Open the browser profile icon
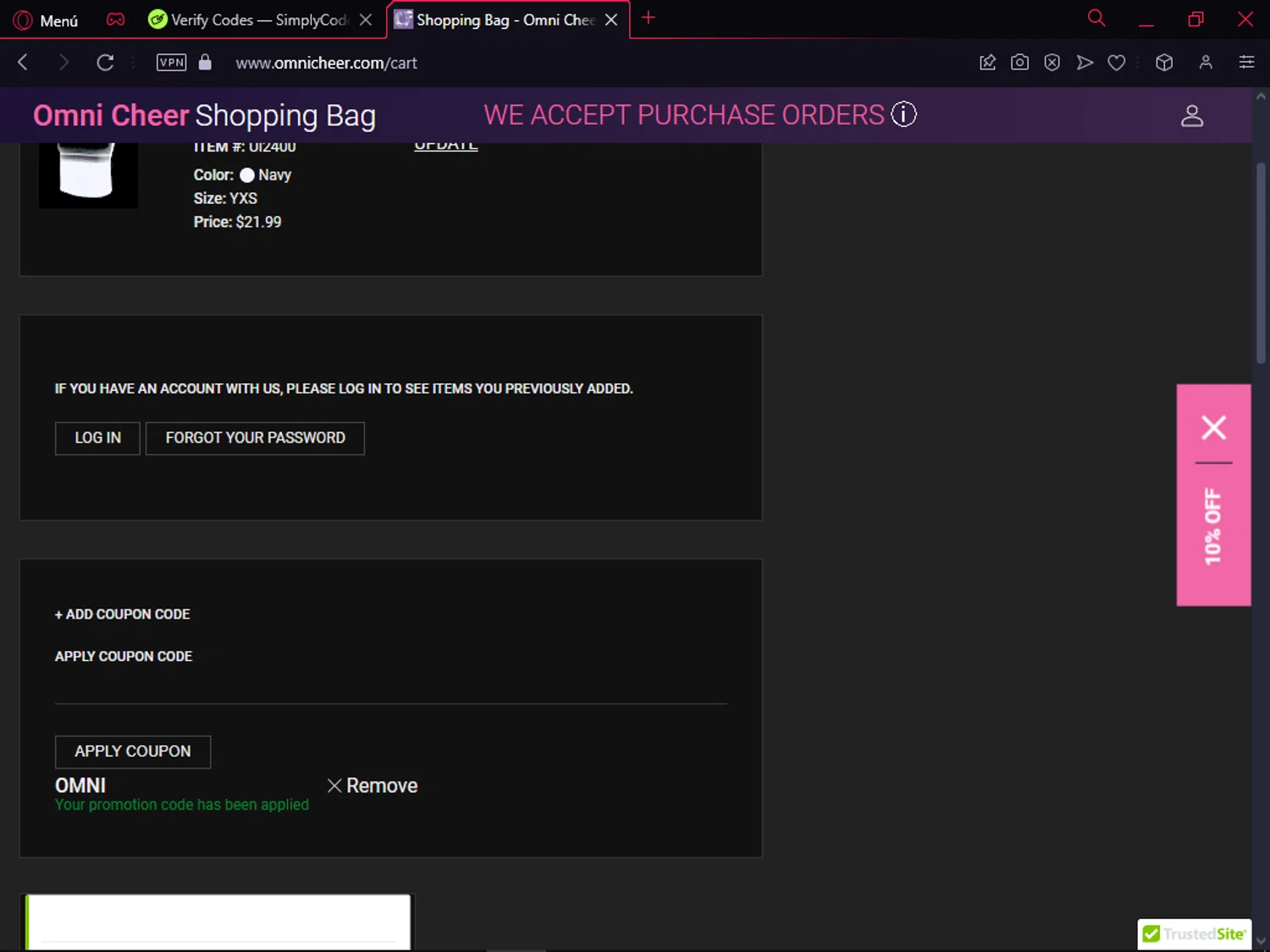Image resolution: width=1270 pixels, height=952 pixels. 1206,62
